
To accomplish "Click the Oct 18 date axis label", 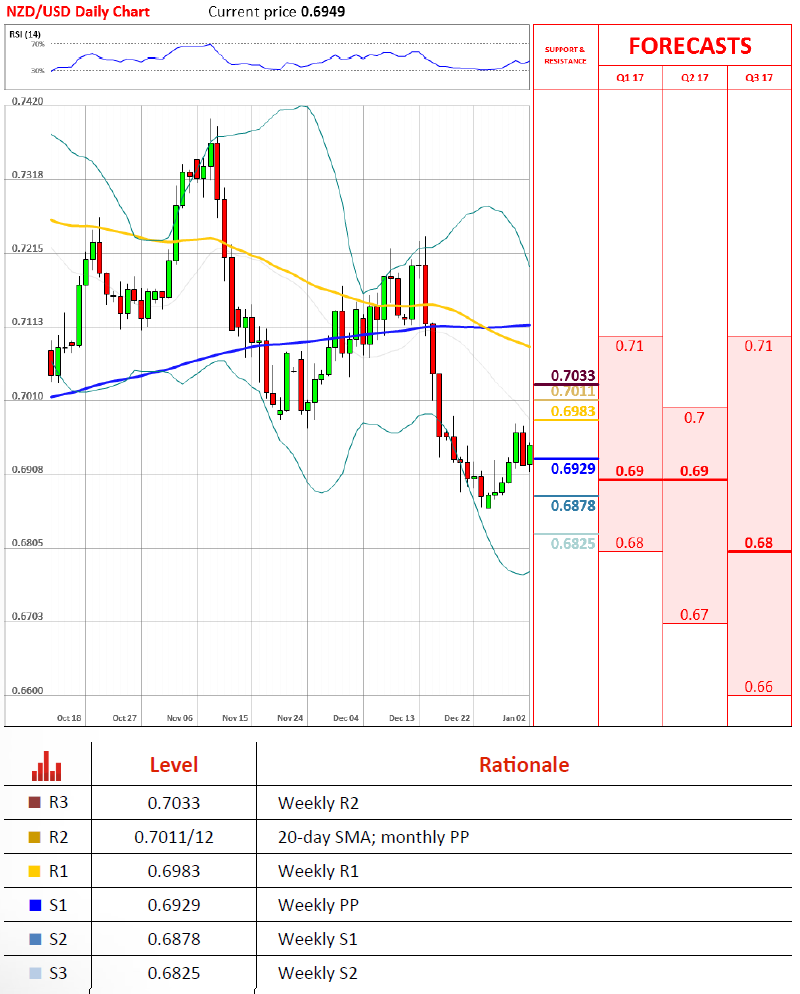I will point(69,718).
